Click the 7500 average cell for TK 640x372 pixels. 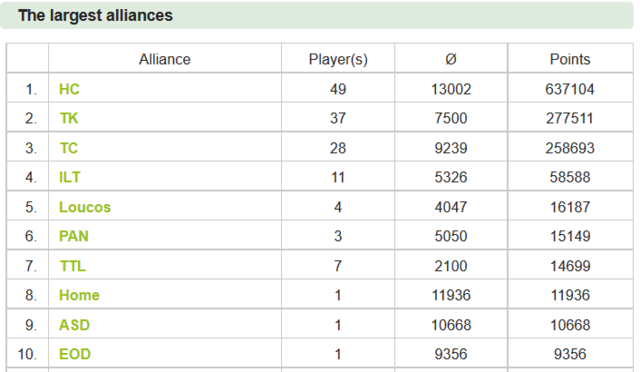coord(451,117)
